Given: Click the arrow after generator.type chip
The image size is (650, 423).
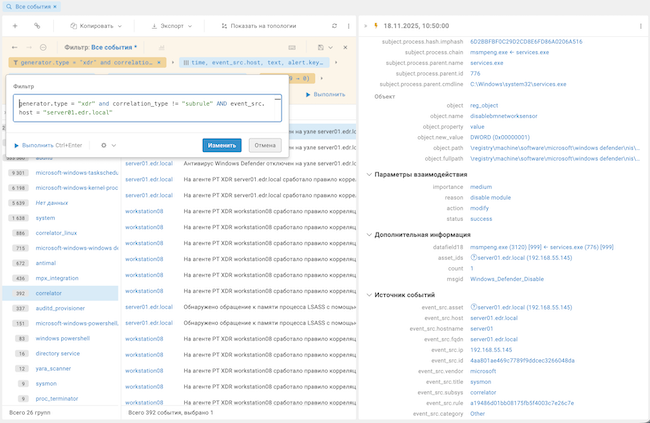Looking at the screenshot, I should [173, 63].
